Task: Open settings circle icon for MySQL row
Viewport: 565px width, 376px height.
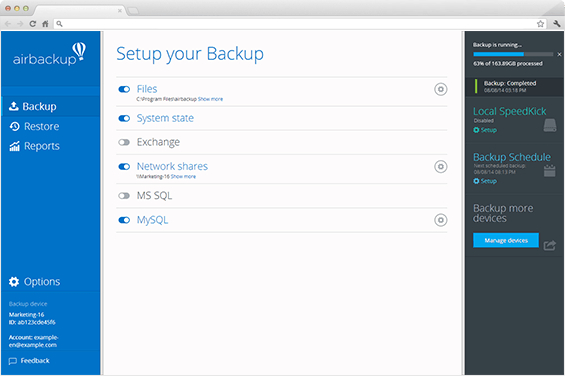Action: click(440, 220)
